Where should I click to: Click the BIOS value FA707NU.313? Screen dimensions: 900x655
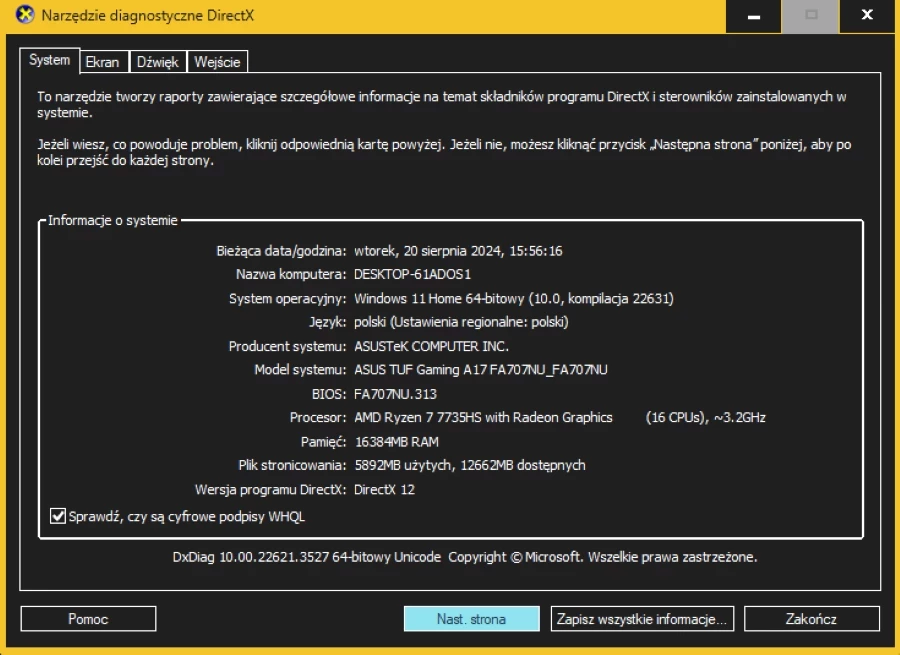click(x=395, y=394)
